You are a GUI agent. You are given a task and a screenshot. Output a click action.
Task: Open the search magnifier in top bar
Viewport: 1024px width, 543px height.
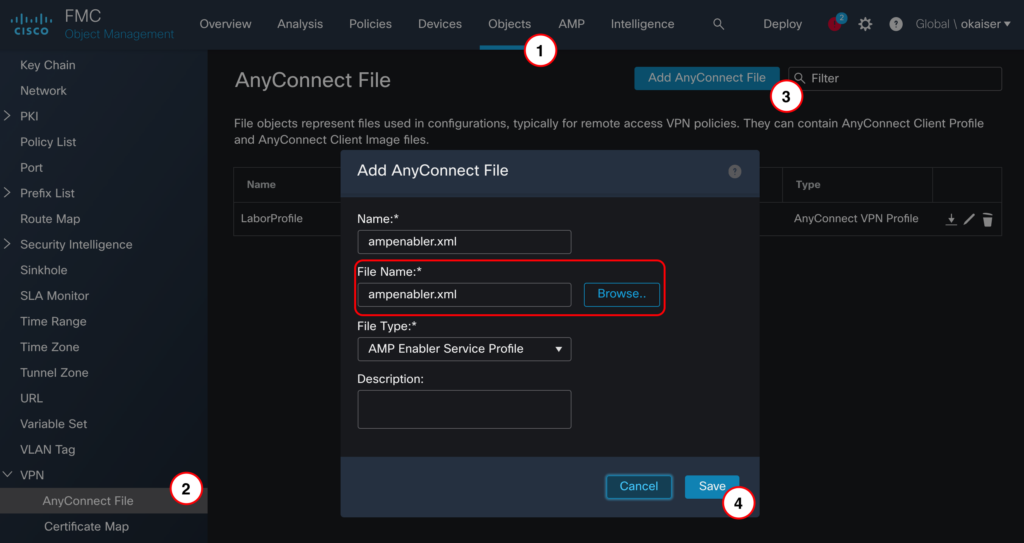(718, 24)
